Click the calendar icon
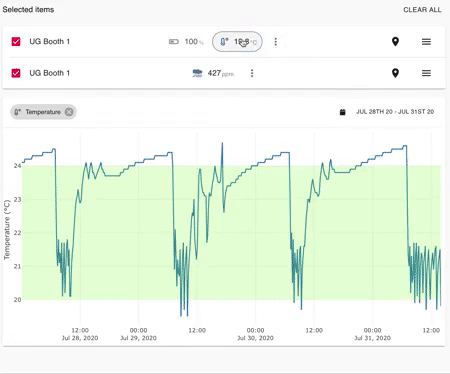The height and width of the screenshot is (374, 450). click(342, 112)
